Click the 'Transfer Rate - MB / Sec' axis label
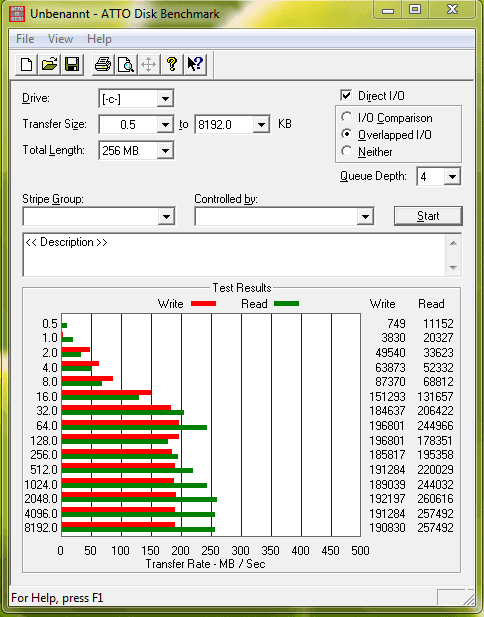This screenshot has width=484, height=617. tap(205, 564)
